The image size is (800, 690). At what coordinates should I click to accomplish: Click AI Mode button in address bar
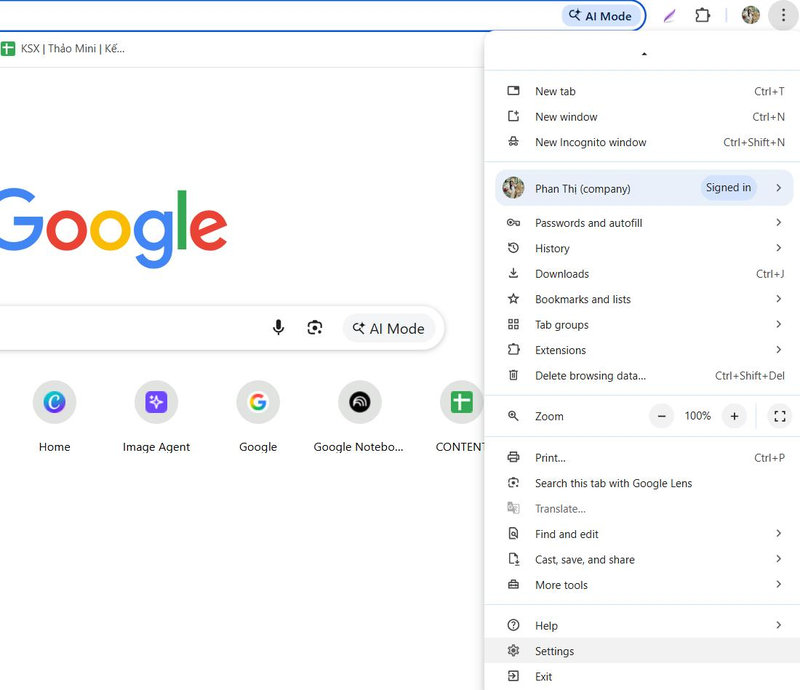[x=601, y=16]
